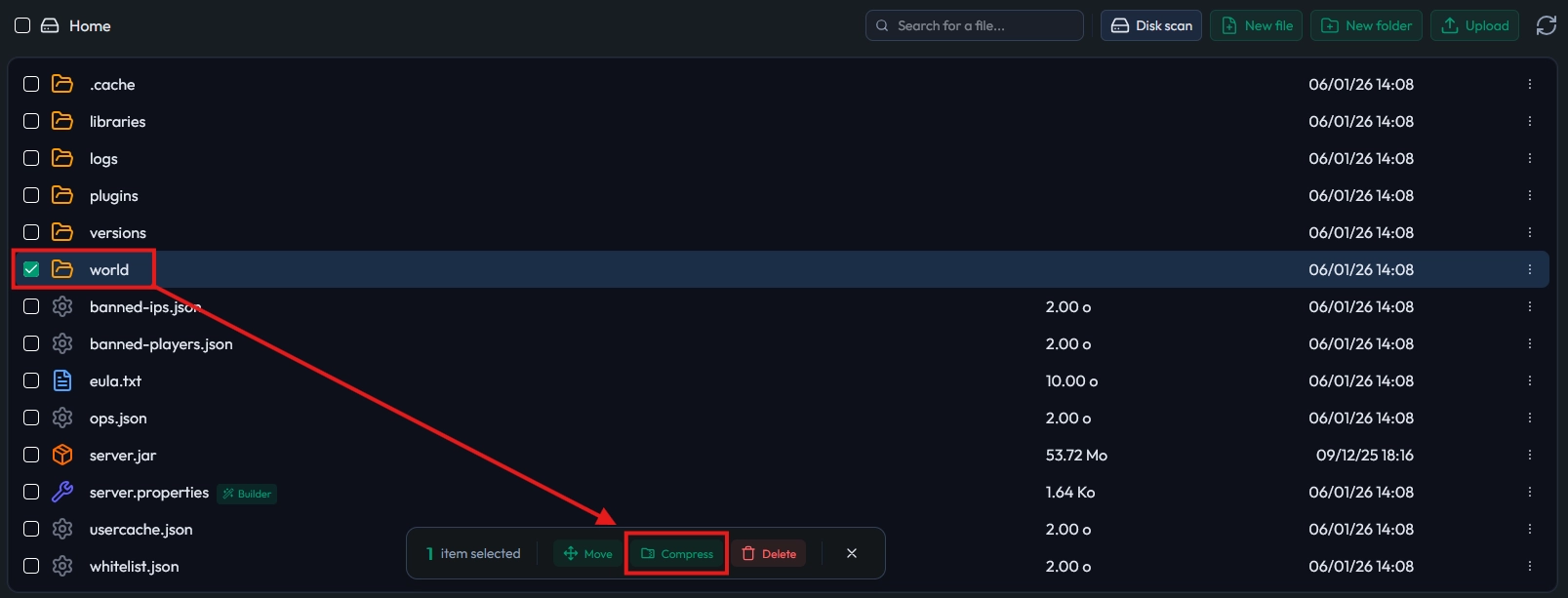This screenshot has width=1568, height=598.
Task: Click the Builder badge on server.properties
Action: [x=247, y=494]
